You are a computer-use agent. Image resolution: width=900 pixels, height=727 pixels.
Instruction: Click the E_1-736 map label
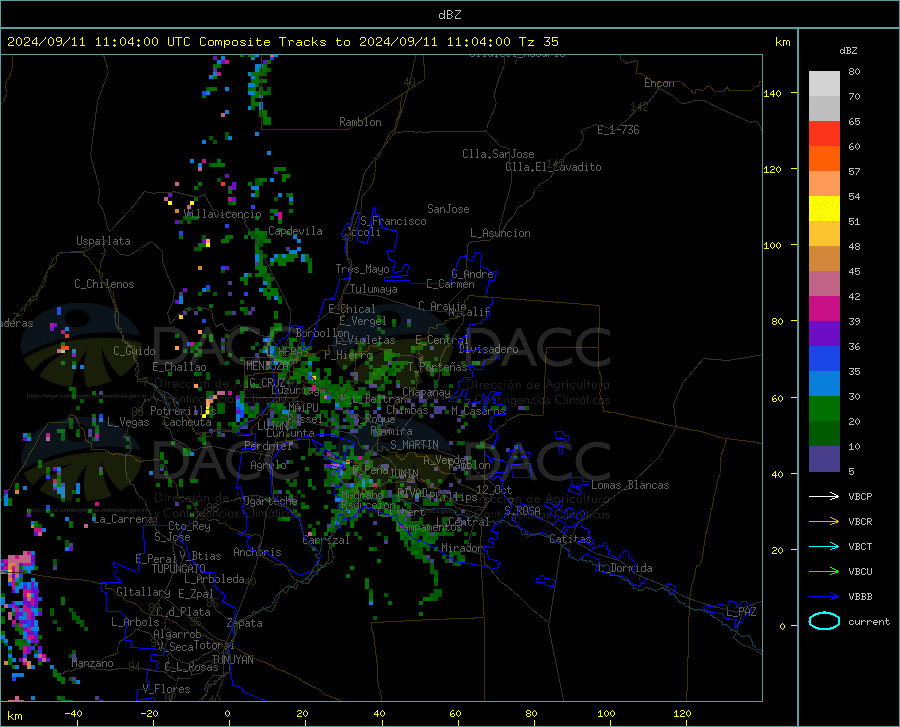(618, 130)
